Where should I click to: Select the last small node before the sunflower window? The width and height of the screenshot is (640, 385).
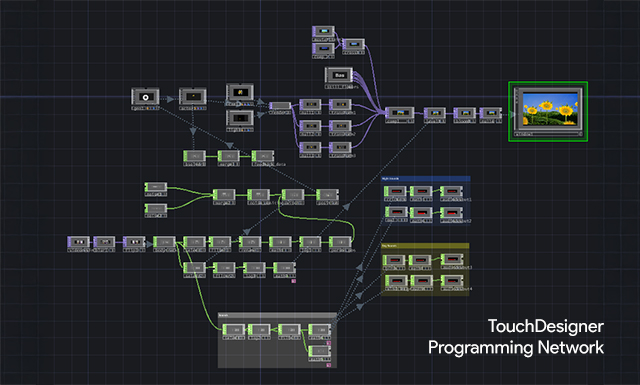[491, 113]
